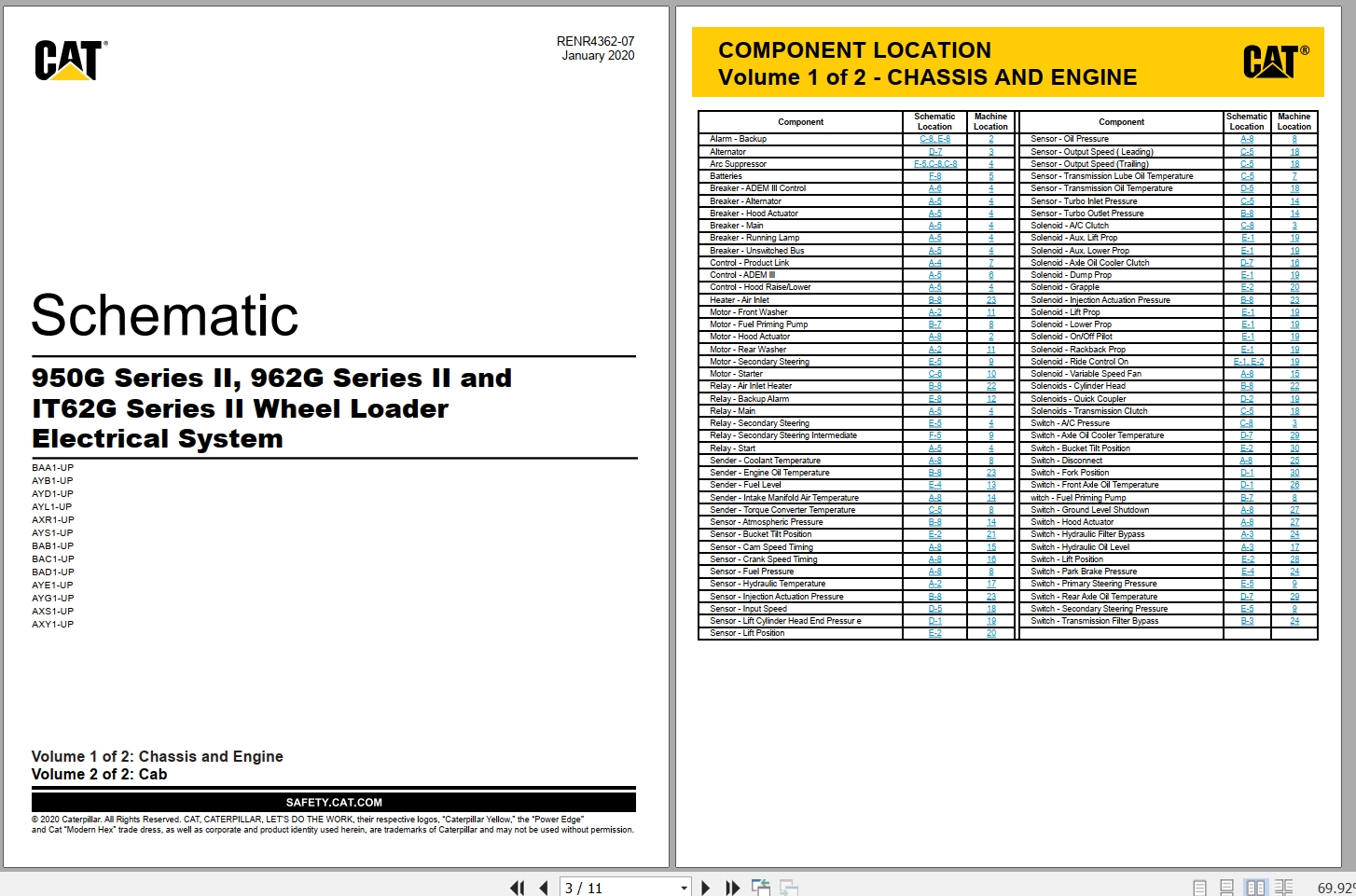Open machine location 20 for Sensor - Lift Position
The height and width of the screenshot is (896, 1356).
(990, 633)
